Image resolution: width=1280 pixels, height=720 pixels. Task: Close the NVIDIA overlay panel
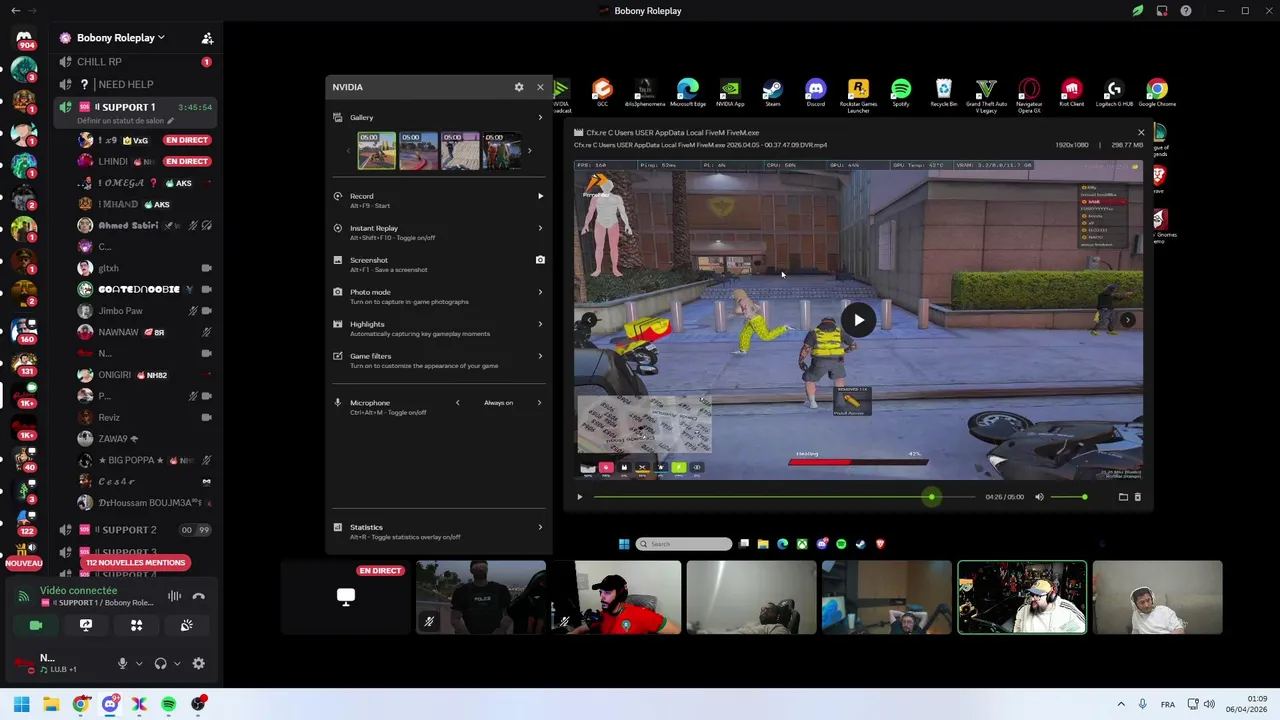point(540,87)
